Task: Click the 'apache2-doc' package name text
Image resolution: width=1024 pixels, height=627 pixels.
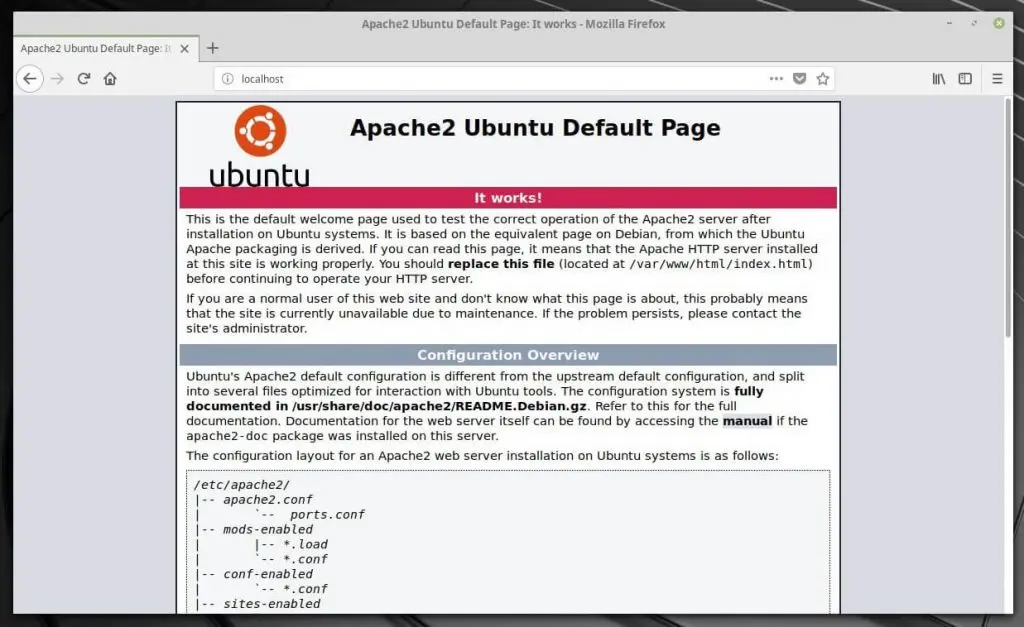Action: click(x=227, y=436)
